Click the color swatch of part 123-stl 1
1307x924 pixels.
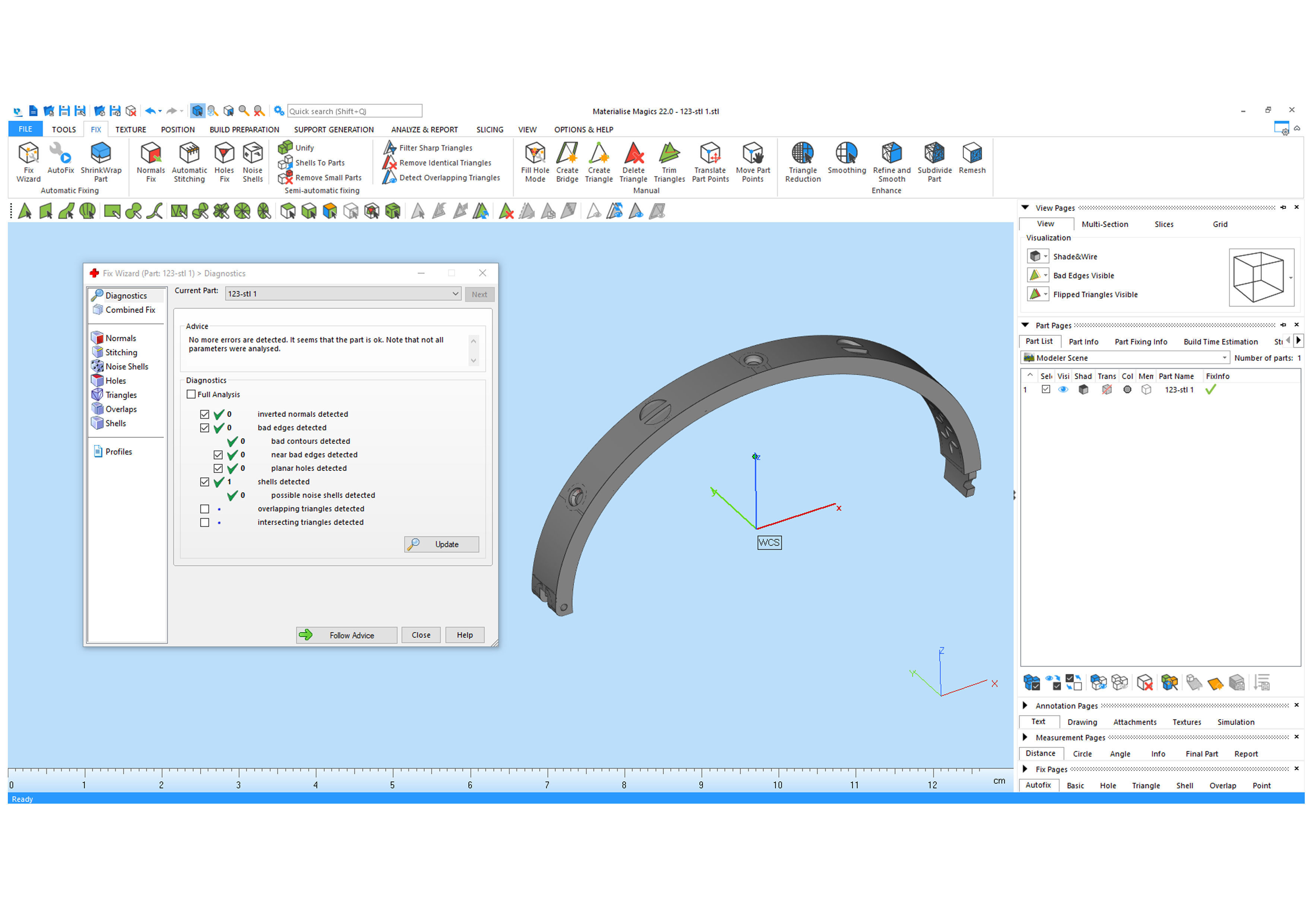(x=1127, y=390)
